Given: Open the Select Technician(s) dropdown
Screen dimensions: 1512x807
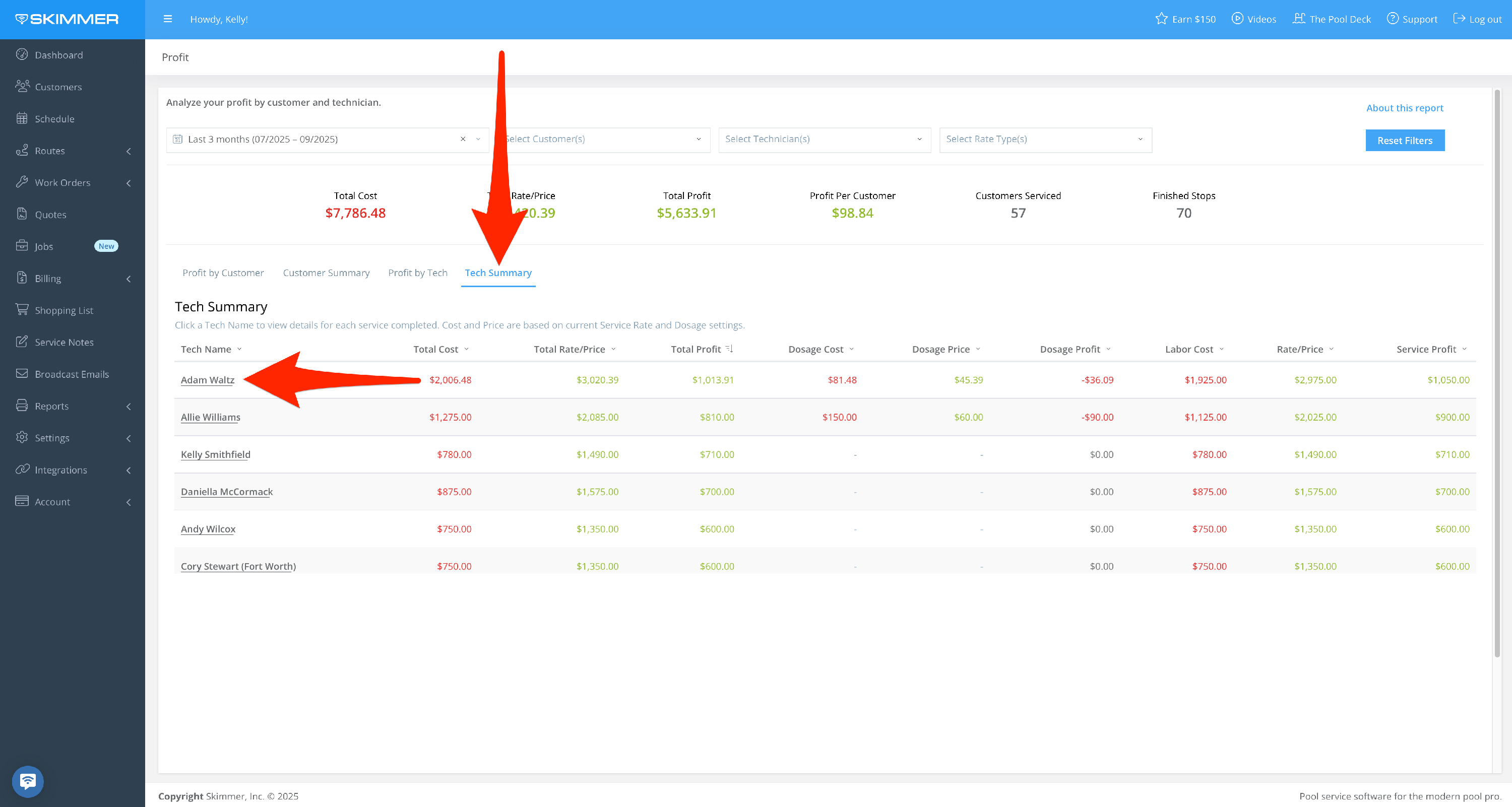Looking at the screenshot, I should [824, 139].
